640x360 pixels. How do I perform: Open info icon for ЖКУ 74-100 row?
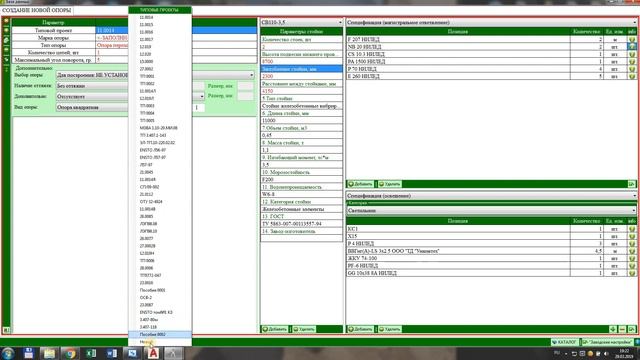632,258
